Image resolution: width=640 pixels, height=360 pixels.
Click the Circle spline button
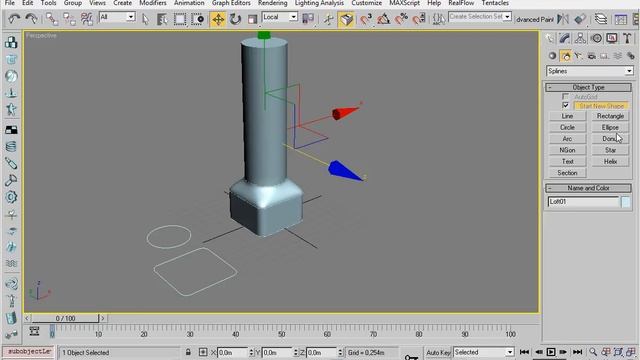click(567, 127)
